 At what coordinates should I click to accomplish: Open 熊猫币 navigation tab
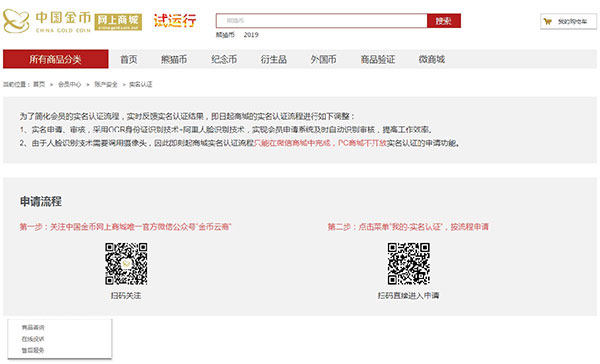174,59
